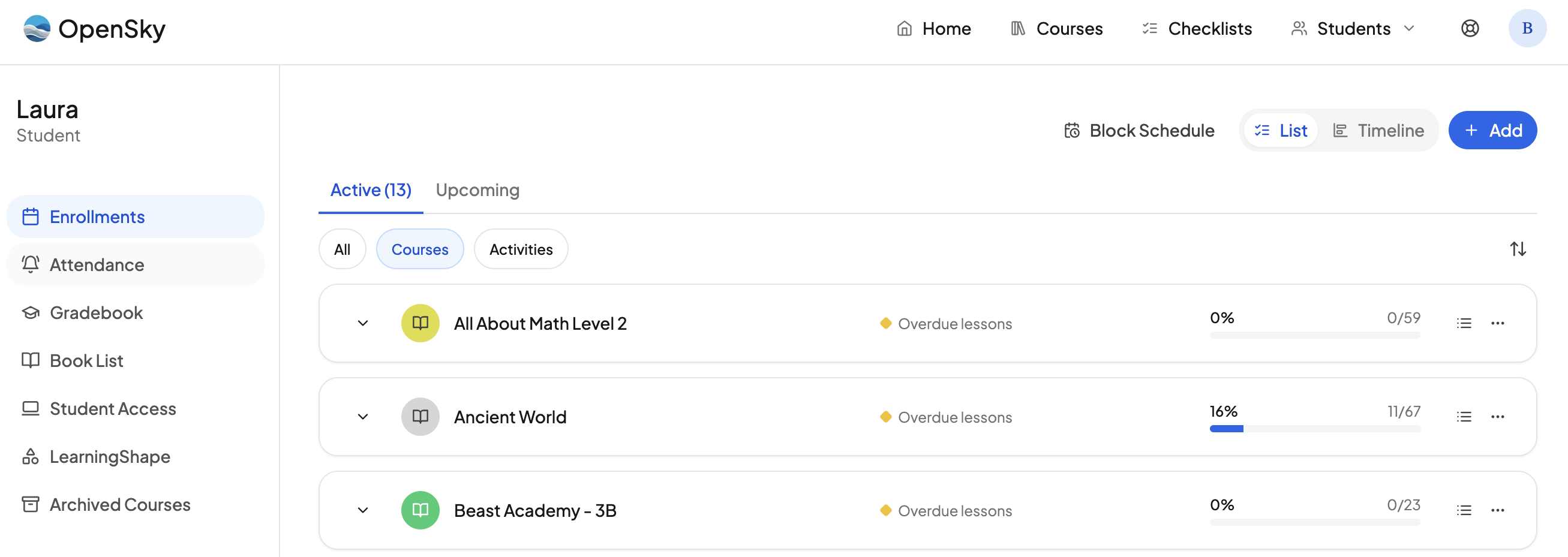Select the Courses filter chip

pos(420,249)
